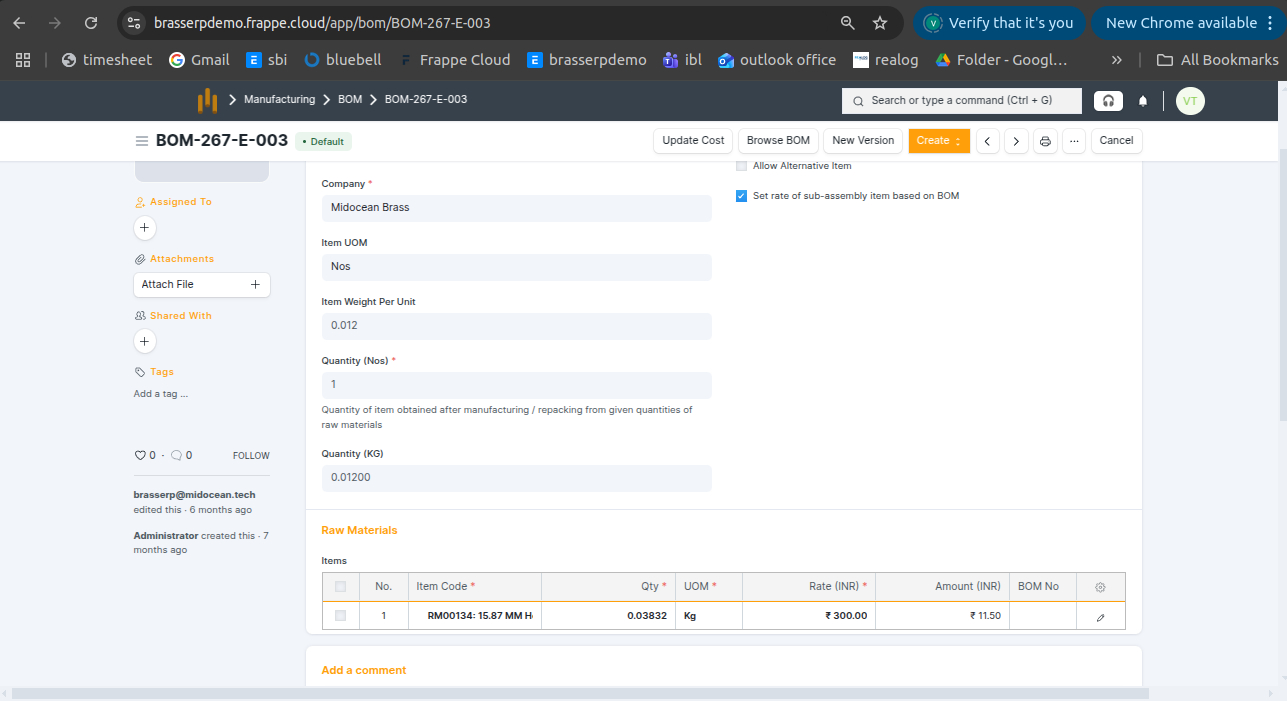Open Items table settings gear

(x=1100, y=587)
